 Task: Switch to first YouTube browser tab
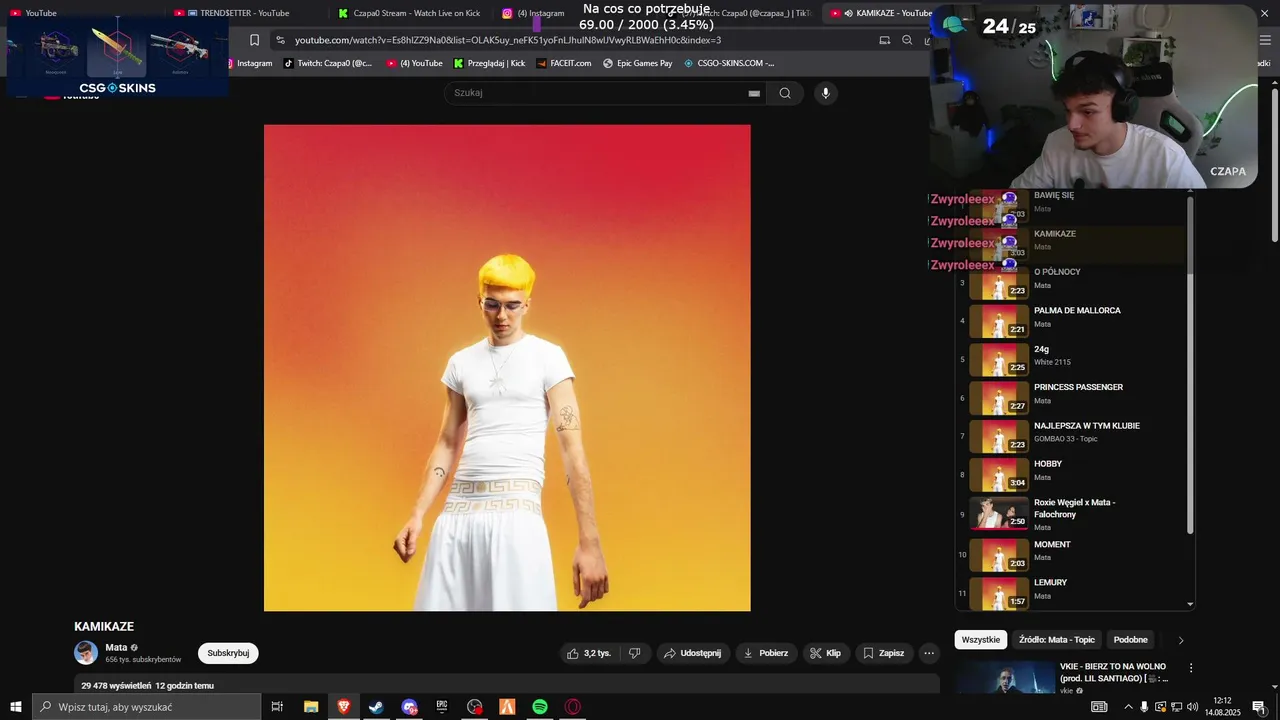tap(33, 13)
